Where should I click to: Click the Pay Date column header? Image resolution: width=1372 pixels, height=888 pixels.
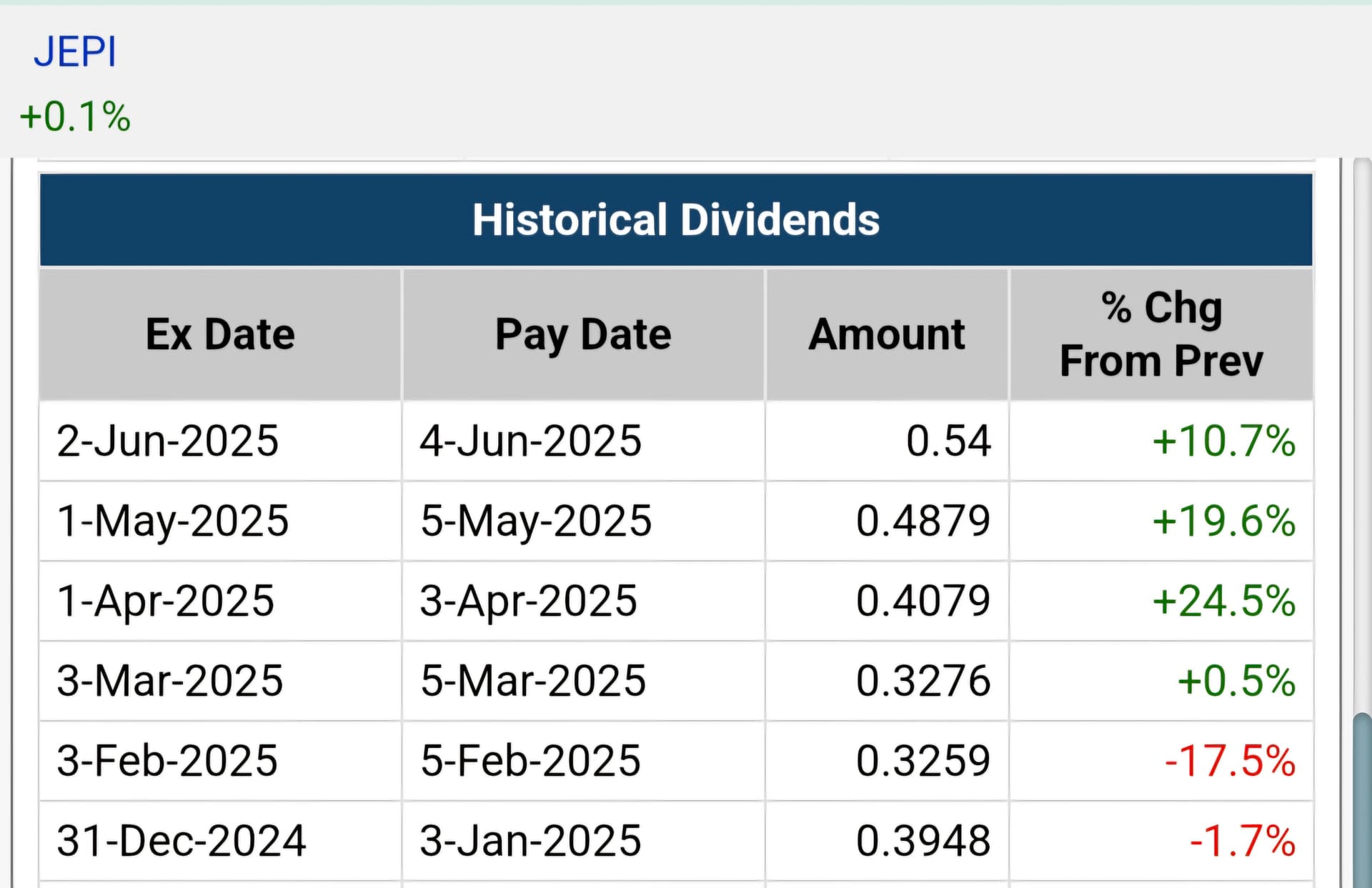click(x=583, y=334)
